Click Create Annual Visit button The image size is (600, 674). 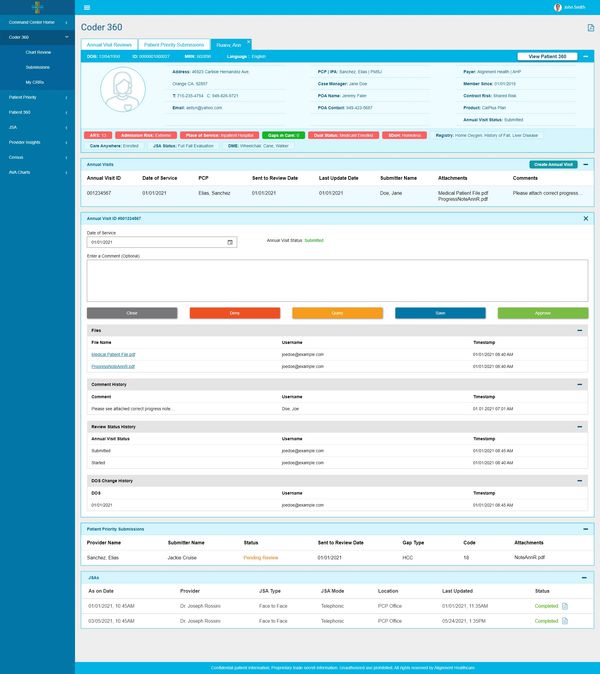553,165
